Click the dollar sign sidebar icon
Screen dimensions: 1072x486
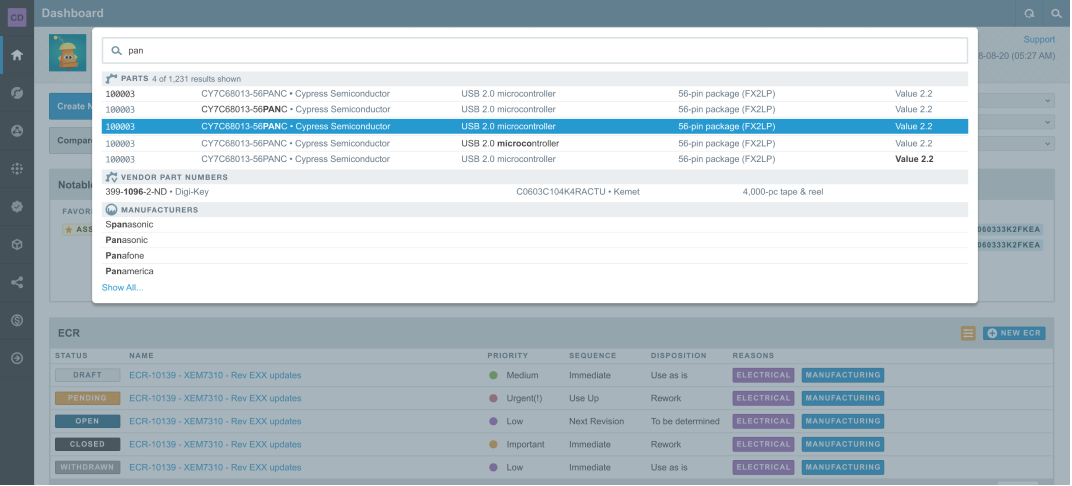click(17, 320)
